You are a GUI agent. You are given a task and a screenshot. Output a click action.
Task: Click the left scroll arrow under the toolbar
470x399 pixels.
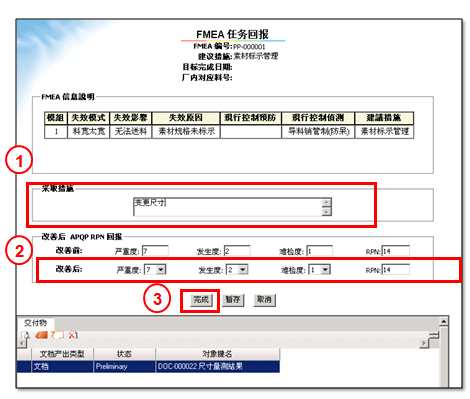[21, 343]
